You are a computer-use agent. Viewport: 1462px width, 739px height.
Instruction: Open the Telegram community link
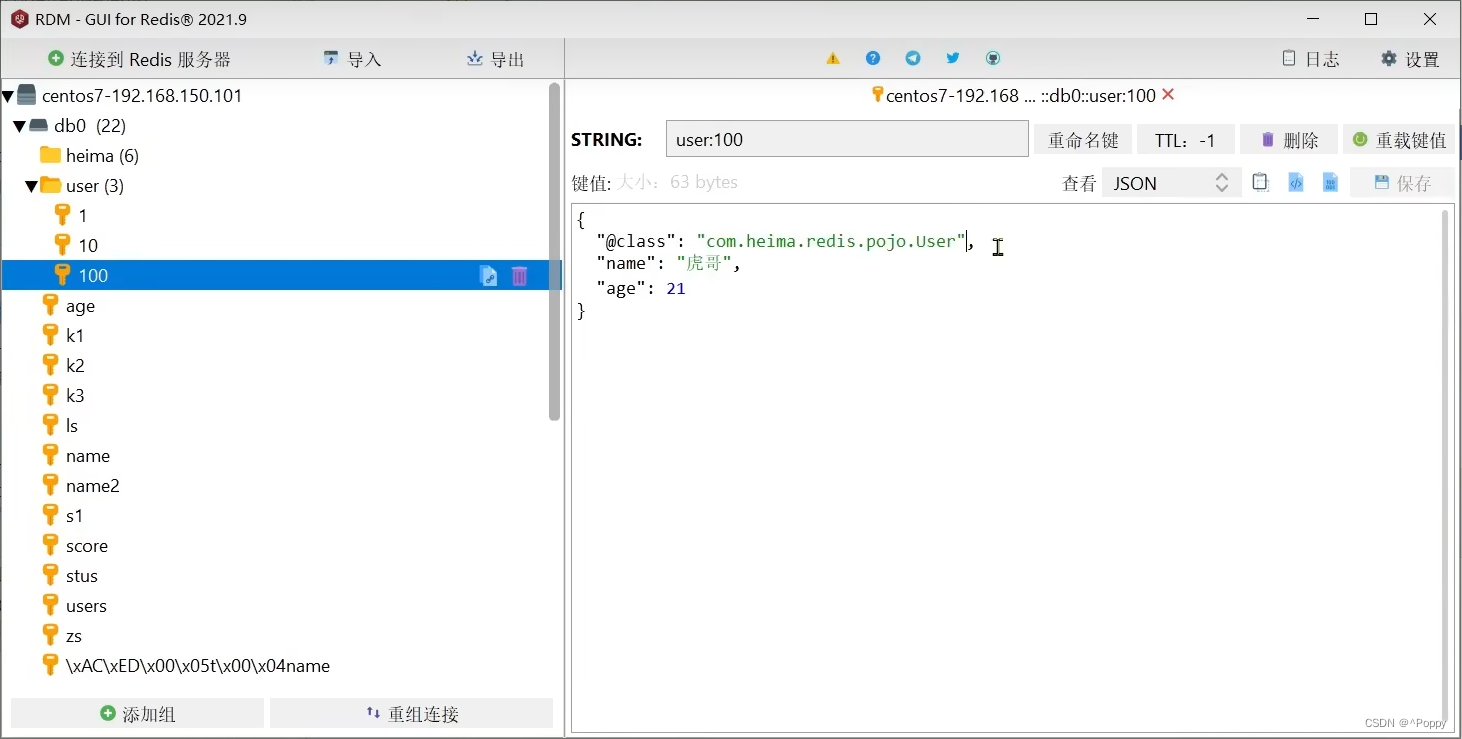coord(913,58)
